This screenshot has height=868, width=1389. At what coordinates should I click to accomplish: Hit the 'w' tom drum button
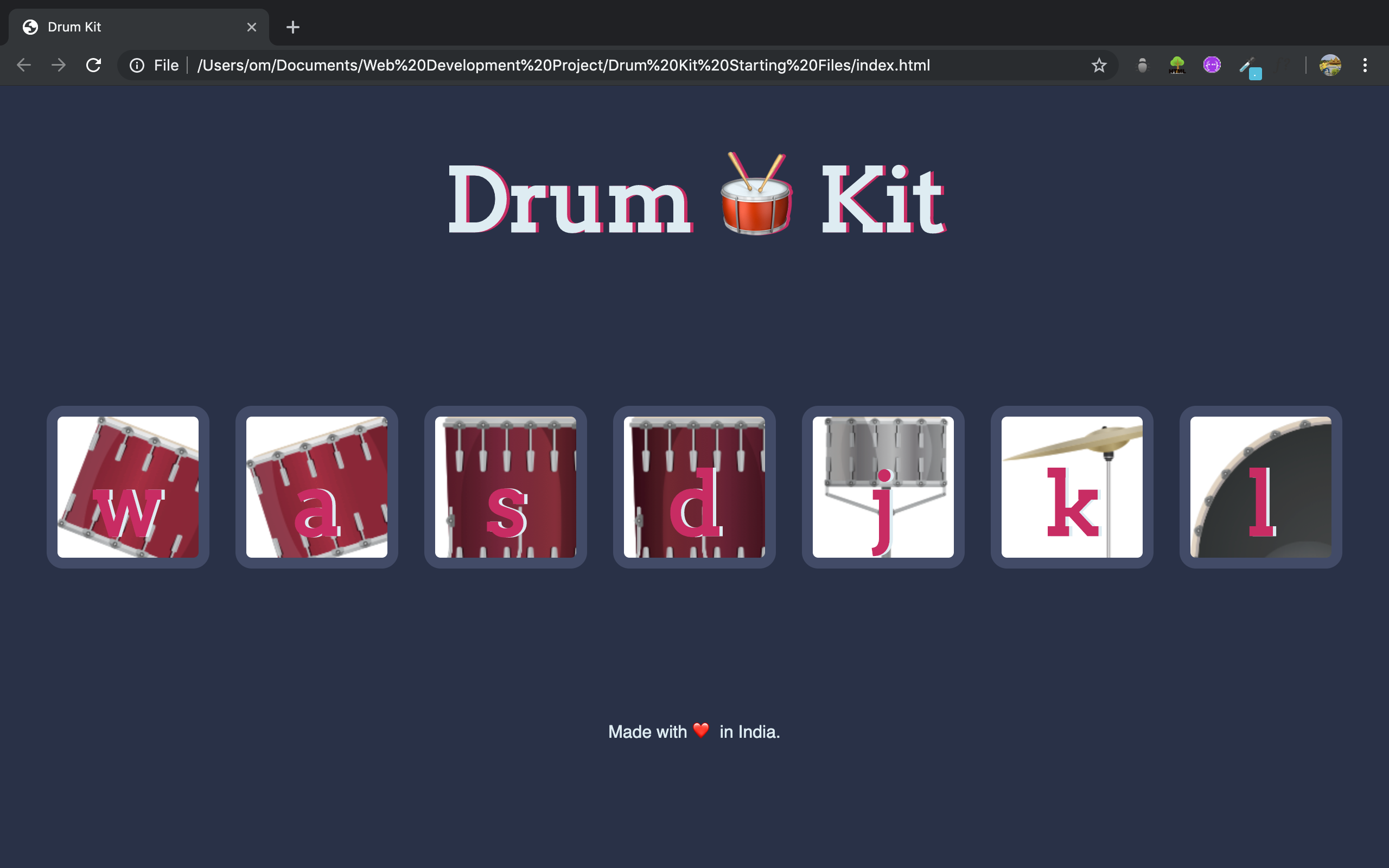click(128, 487)
